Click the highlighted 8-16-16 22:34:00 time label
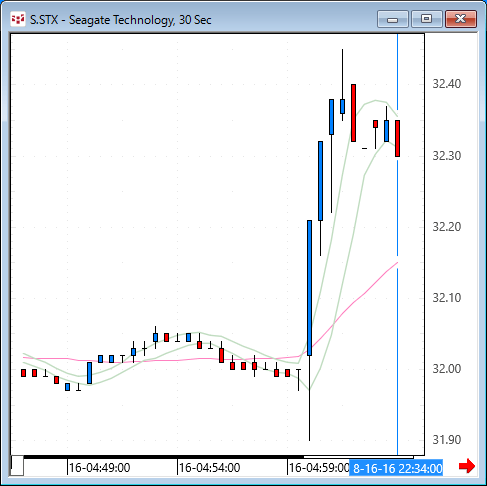The height and width of the screenshot is (486, 487). pos(396,468)
